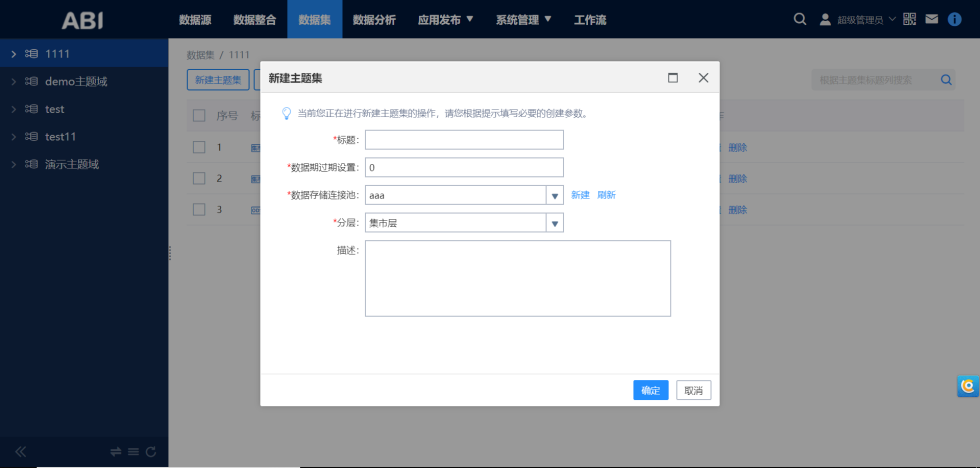Click the 数据集 breadcrumb link
The image size is (980, 468).
pyautogui.click(x=200, y=55)
